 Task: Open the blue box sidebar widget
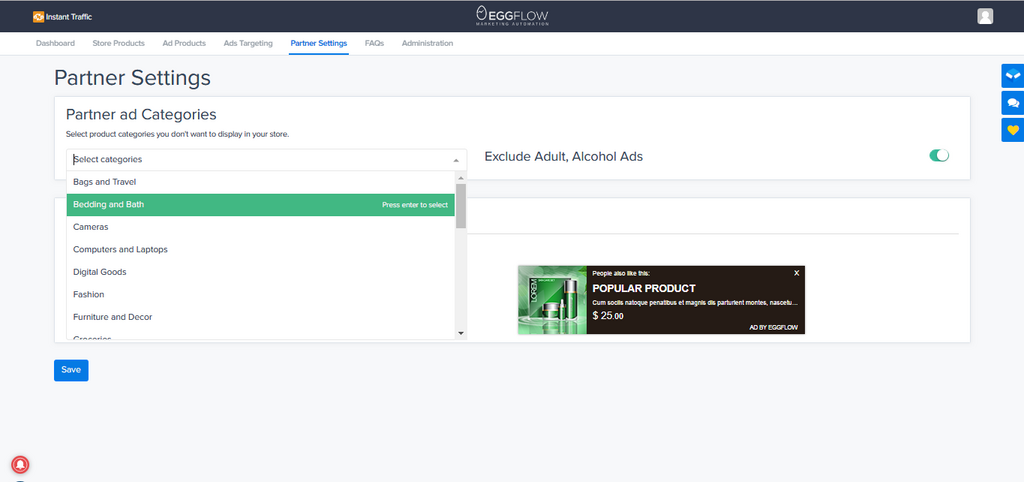click(x=1013, y=76)
